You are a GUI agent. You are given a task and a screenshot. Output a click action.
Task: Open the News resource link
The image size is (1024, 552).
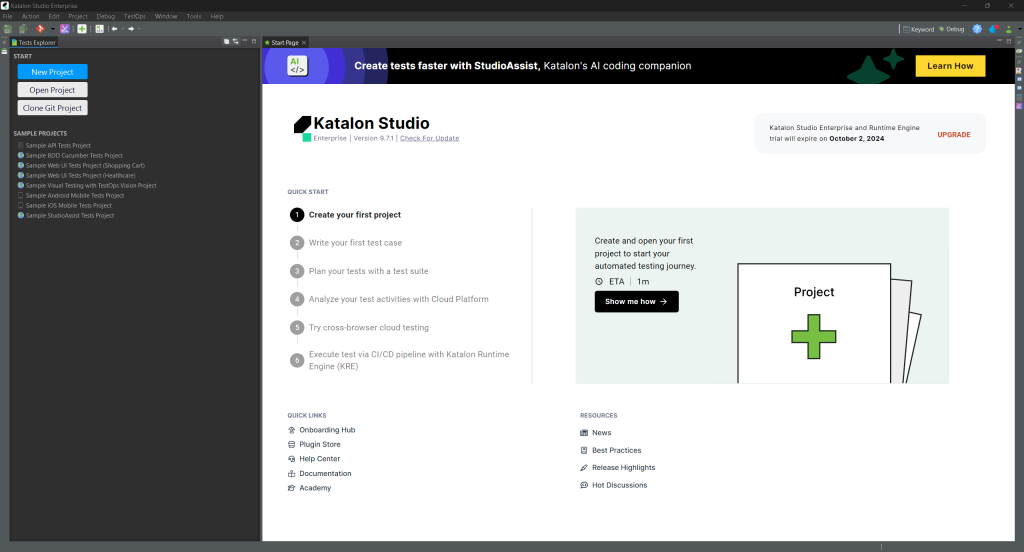(596, 432)
